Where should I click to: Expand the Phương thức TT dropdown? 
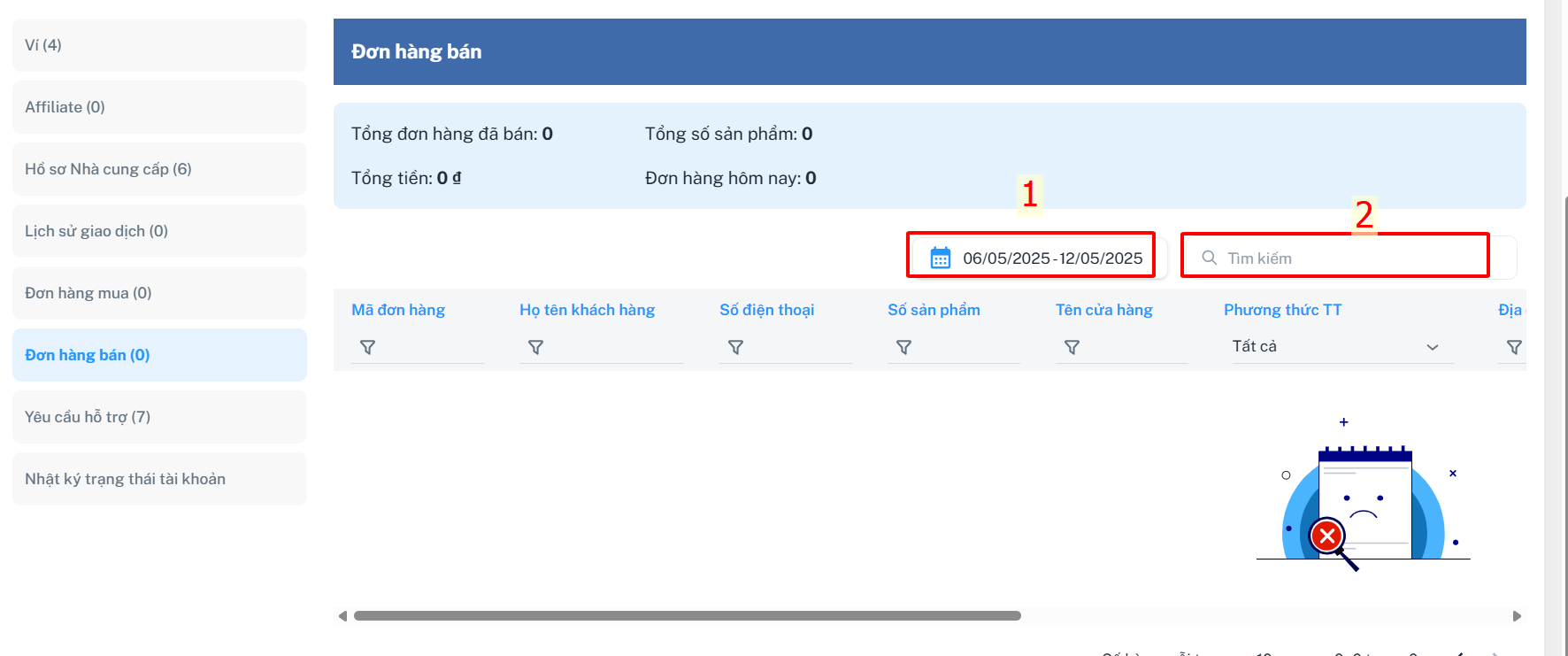tap(1342, 346)
